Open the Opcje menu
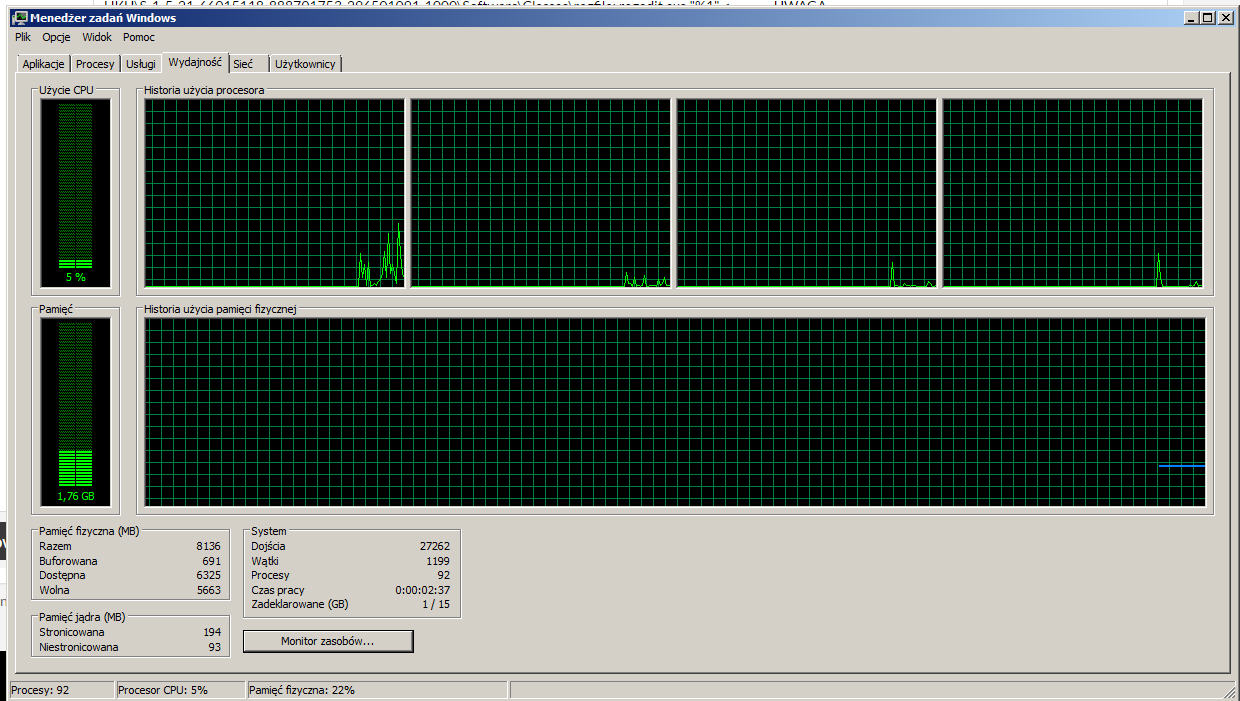 (57, 37)
